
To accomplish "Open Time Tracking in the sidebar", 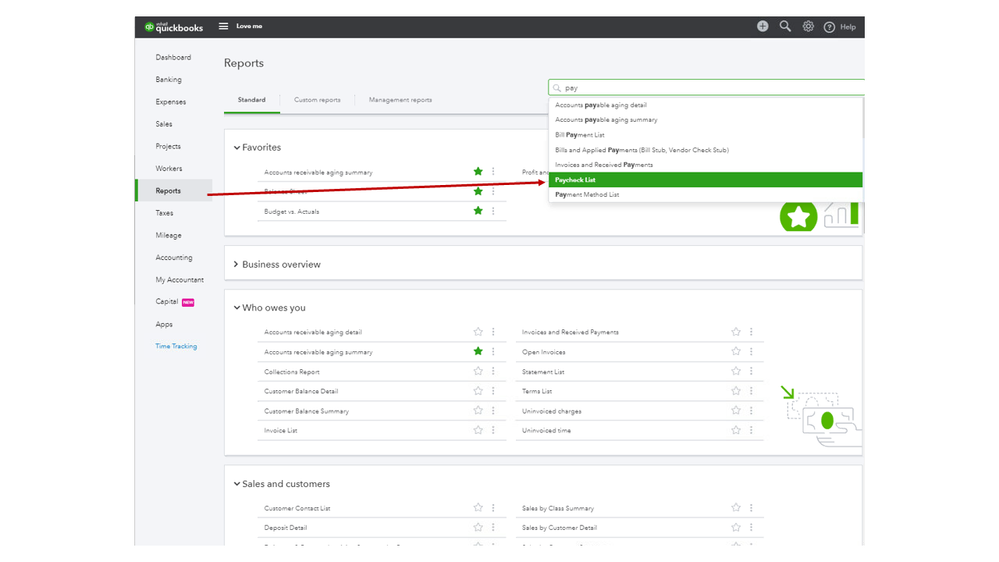I will 176,346.
